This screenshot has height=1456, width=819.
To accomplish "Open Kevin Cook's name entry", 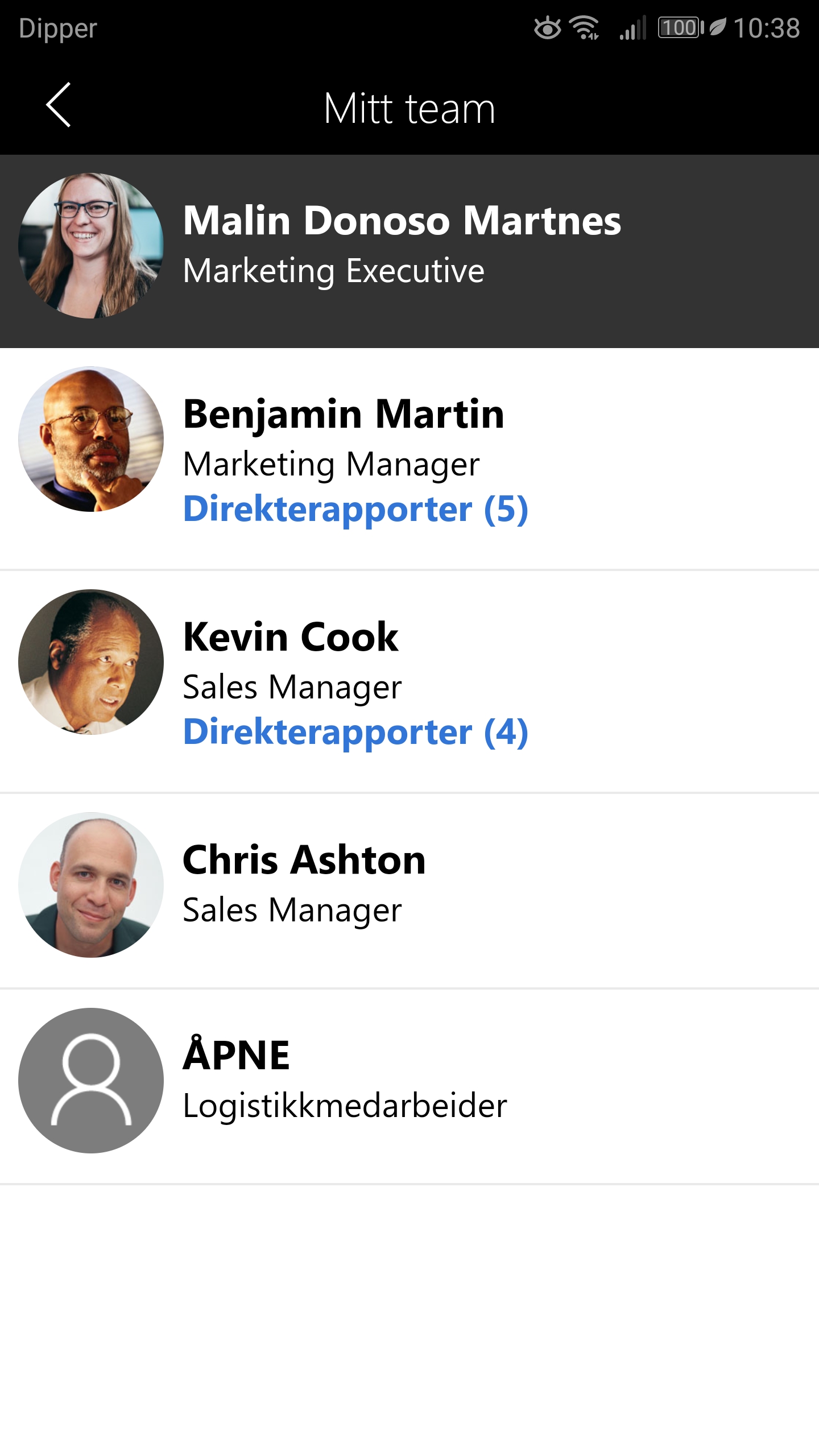I will point(291,637).
